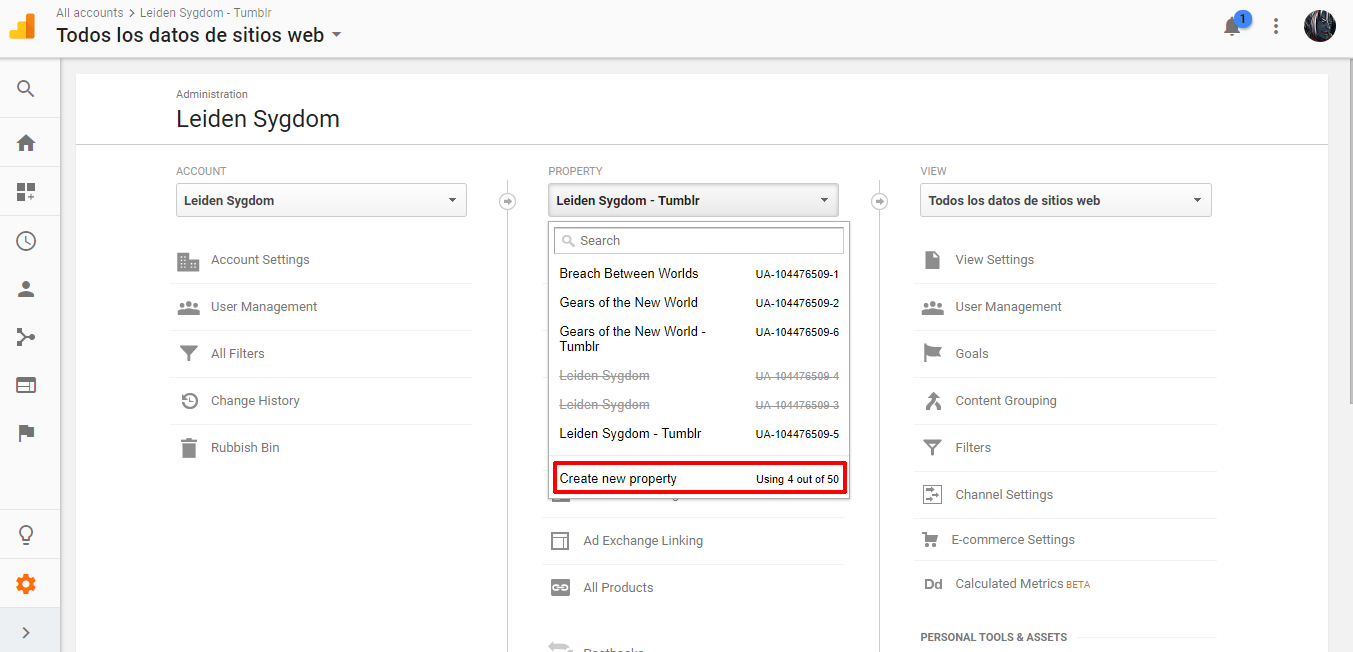Viewport: 1353px width, 652px height.
Task: Click the Google Analytics logo
Action: 23,27
